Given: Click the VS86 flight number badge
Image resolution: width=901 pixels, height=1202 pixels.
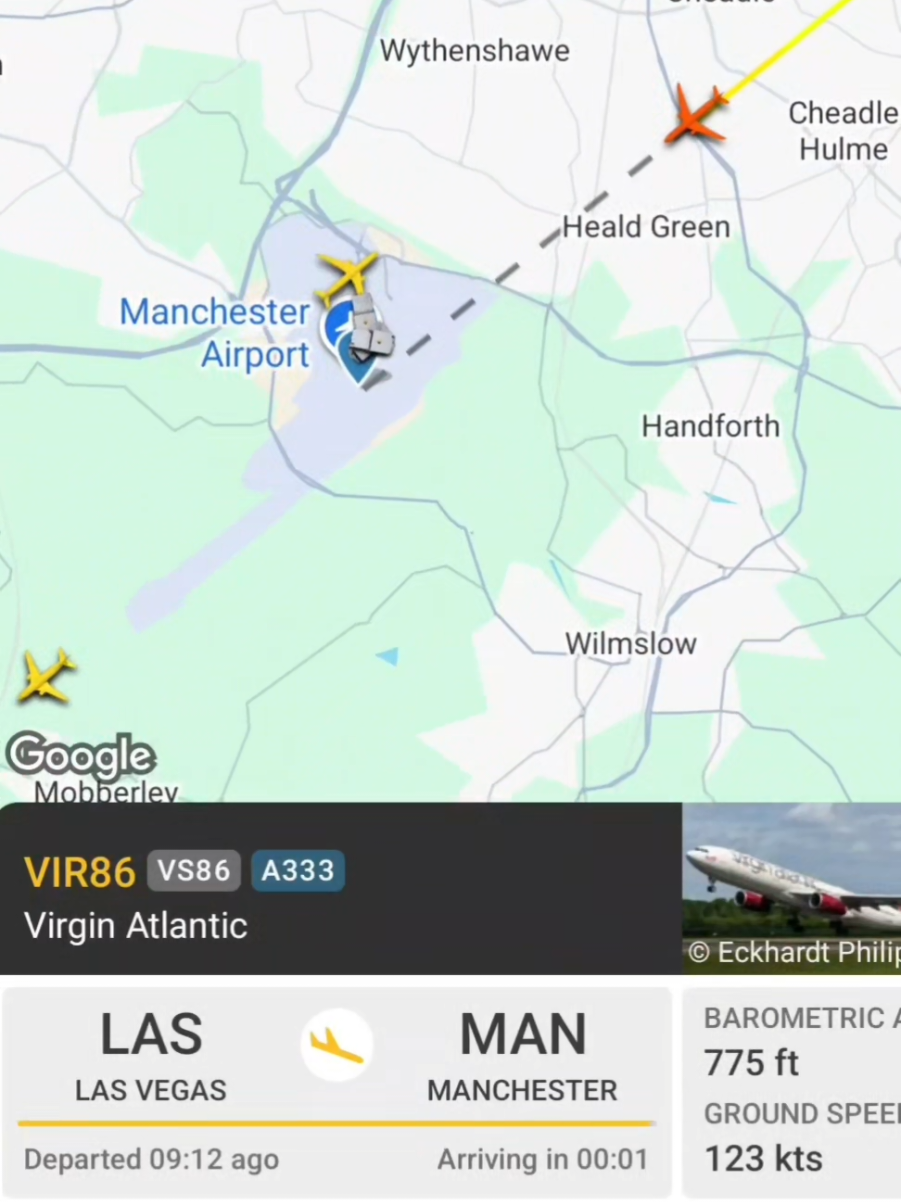Looking at the screenshot, I should [194, 870].
